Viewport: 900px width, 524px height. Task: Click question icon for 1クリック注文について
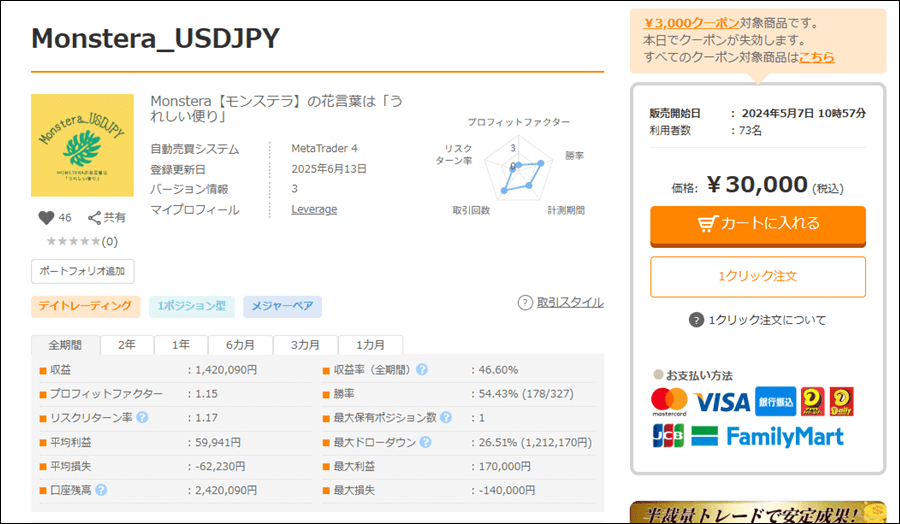click(x=696, y=320)
